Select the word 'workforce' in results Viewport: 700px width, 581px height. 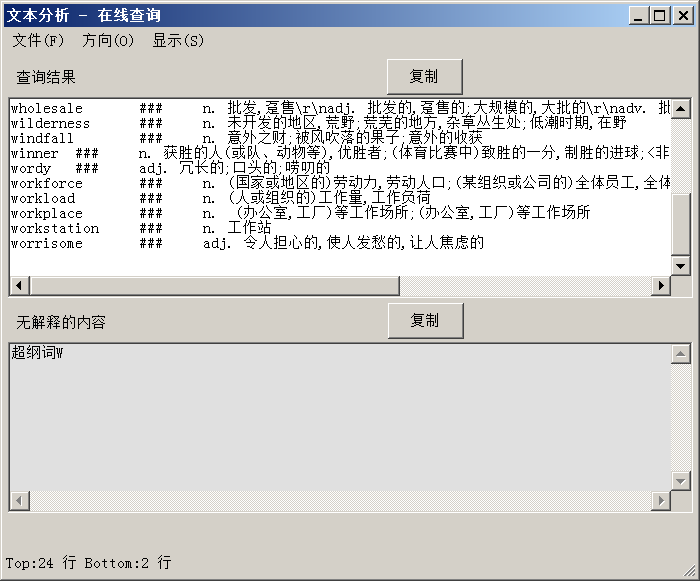tap(47, 184)
